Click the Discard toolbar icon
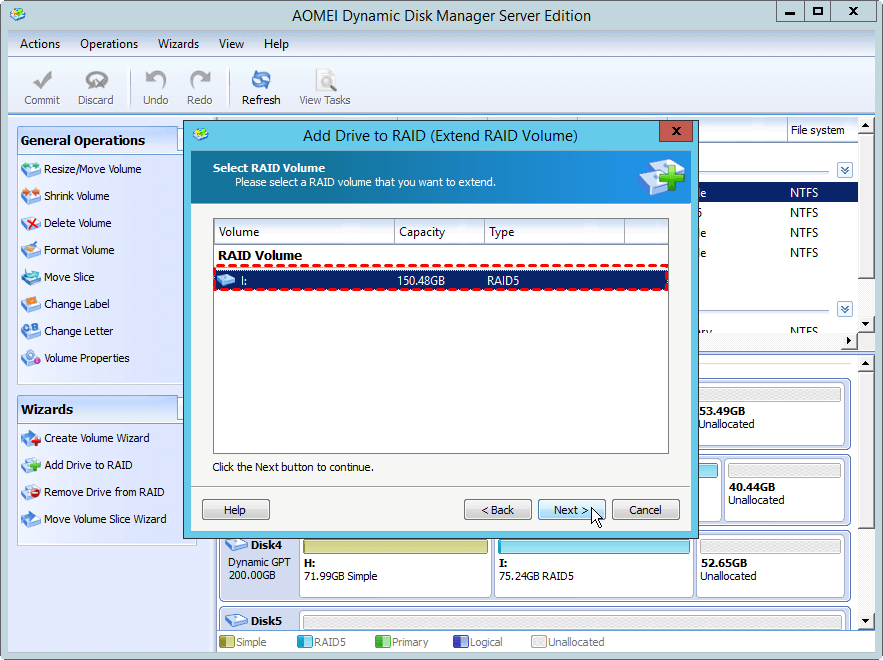883x660 pixels. (96, 87)
